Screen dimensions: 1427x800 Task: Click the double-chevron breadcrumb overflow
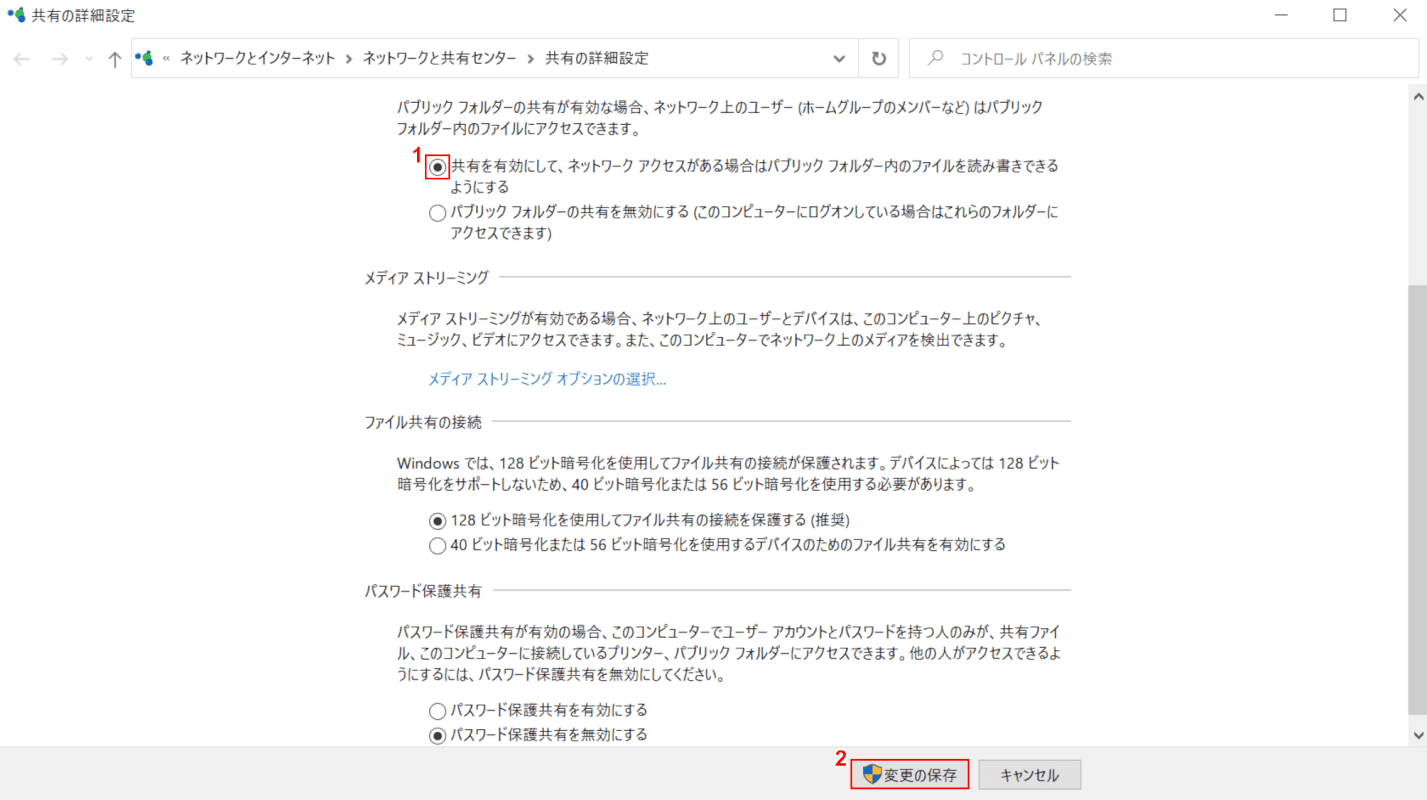[167, 59]
